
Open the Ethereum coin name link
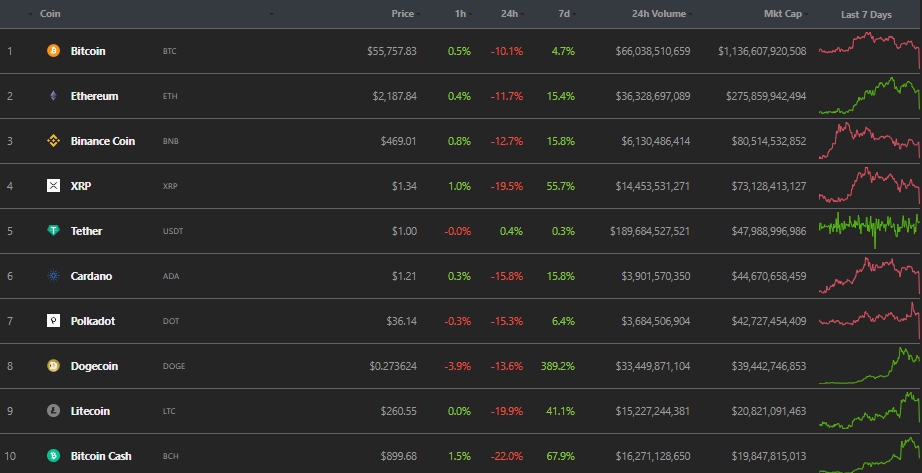click(x=94, y=96)
